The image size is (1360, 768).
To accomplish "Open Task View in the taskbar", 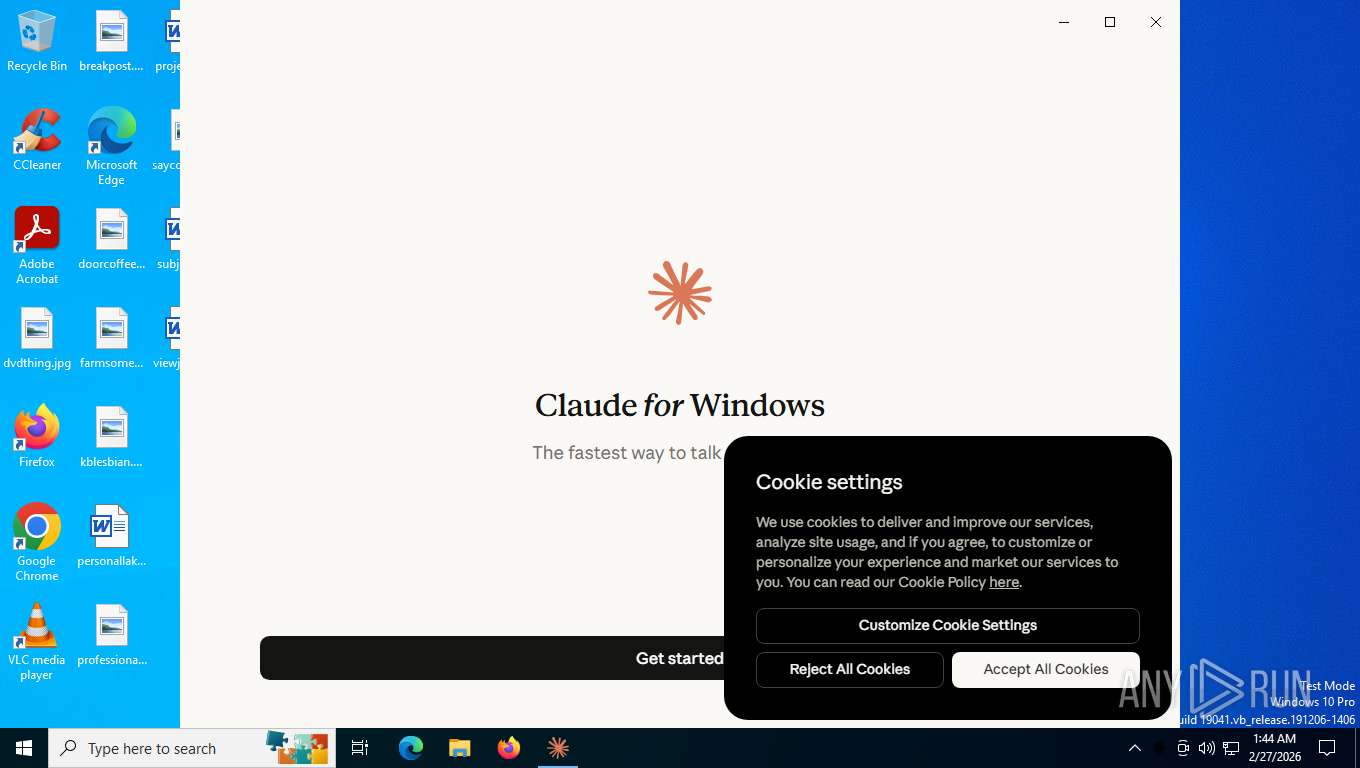I will coord(360,748).
